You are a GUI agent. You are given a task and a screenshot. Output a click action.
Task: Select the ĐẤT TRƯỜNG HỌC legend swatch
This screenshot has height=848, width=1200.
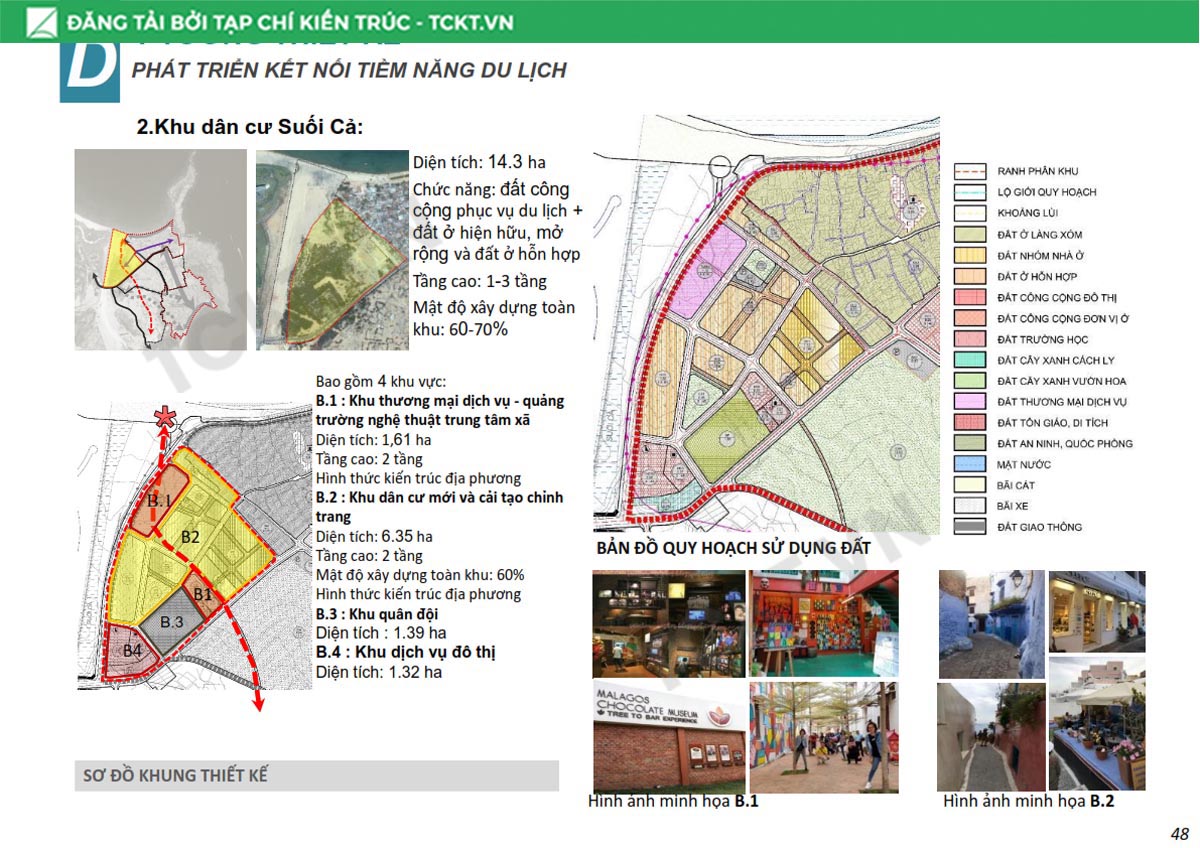point(970,339)
